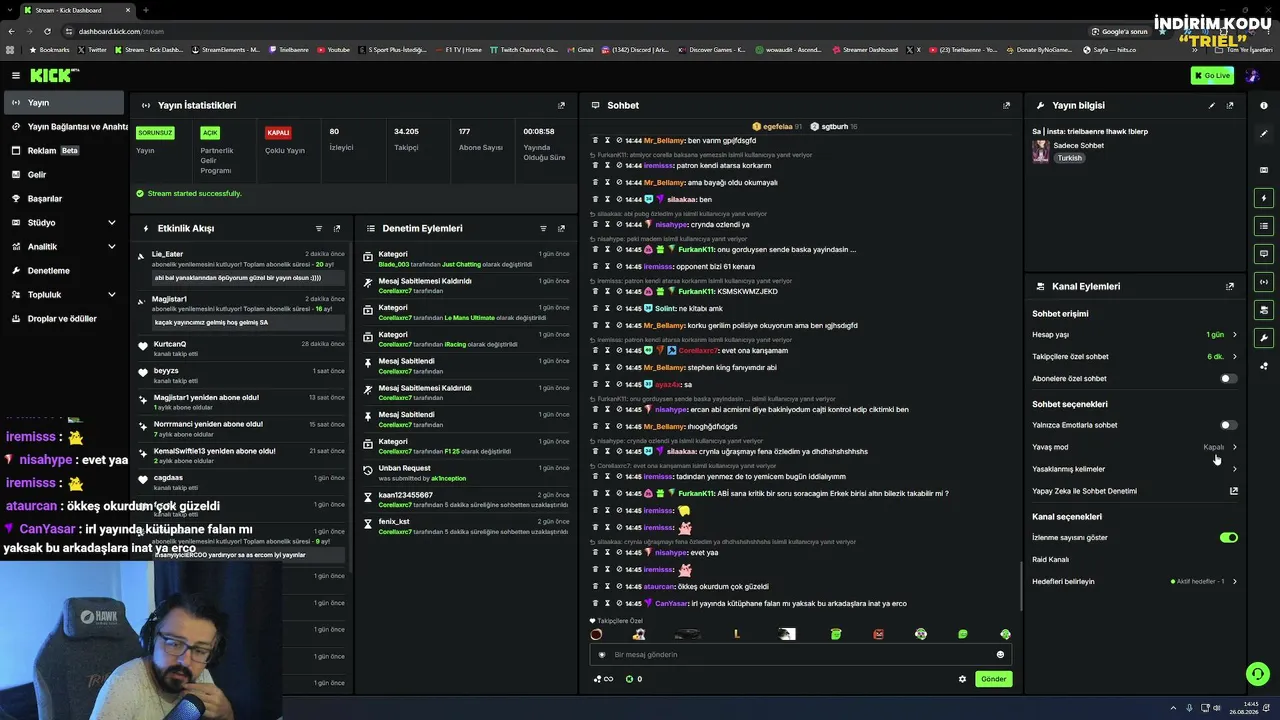This screenshot has width=1280, height=720.
Task: Click the 34.205 Takipçi stat
Action: pyautogui.click(x=418, y=150)
